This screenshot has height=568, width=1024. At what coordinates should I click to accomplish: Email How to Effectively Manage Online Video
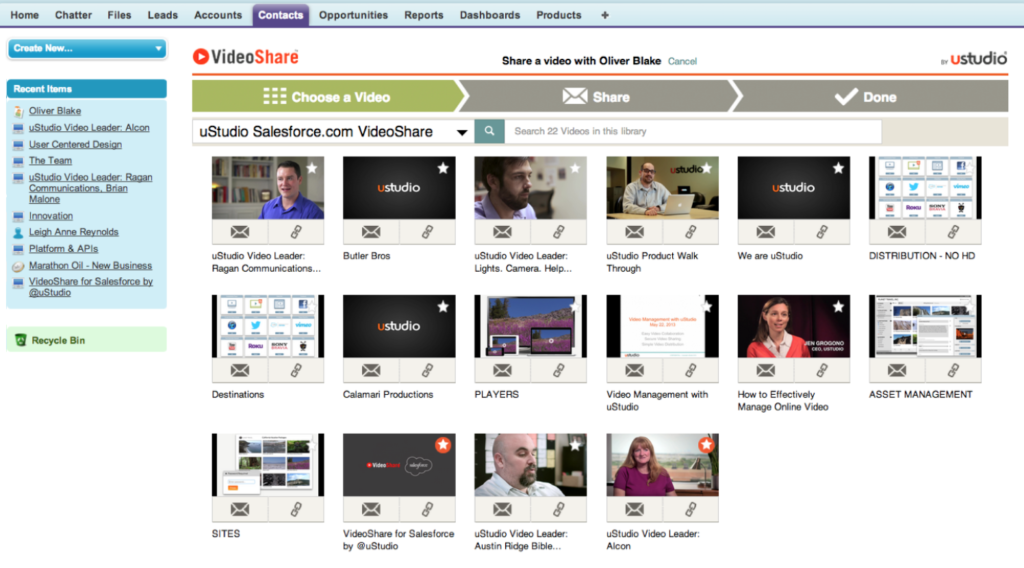coord(765,370)
